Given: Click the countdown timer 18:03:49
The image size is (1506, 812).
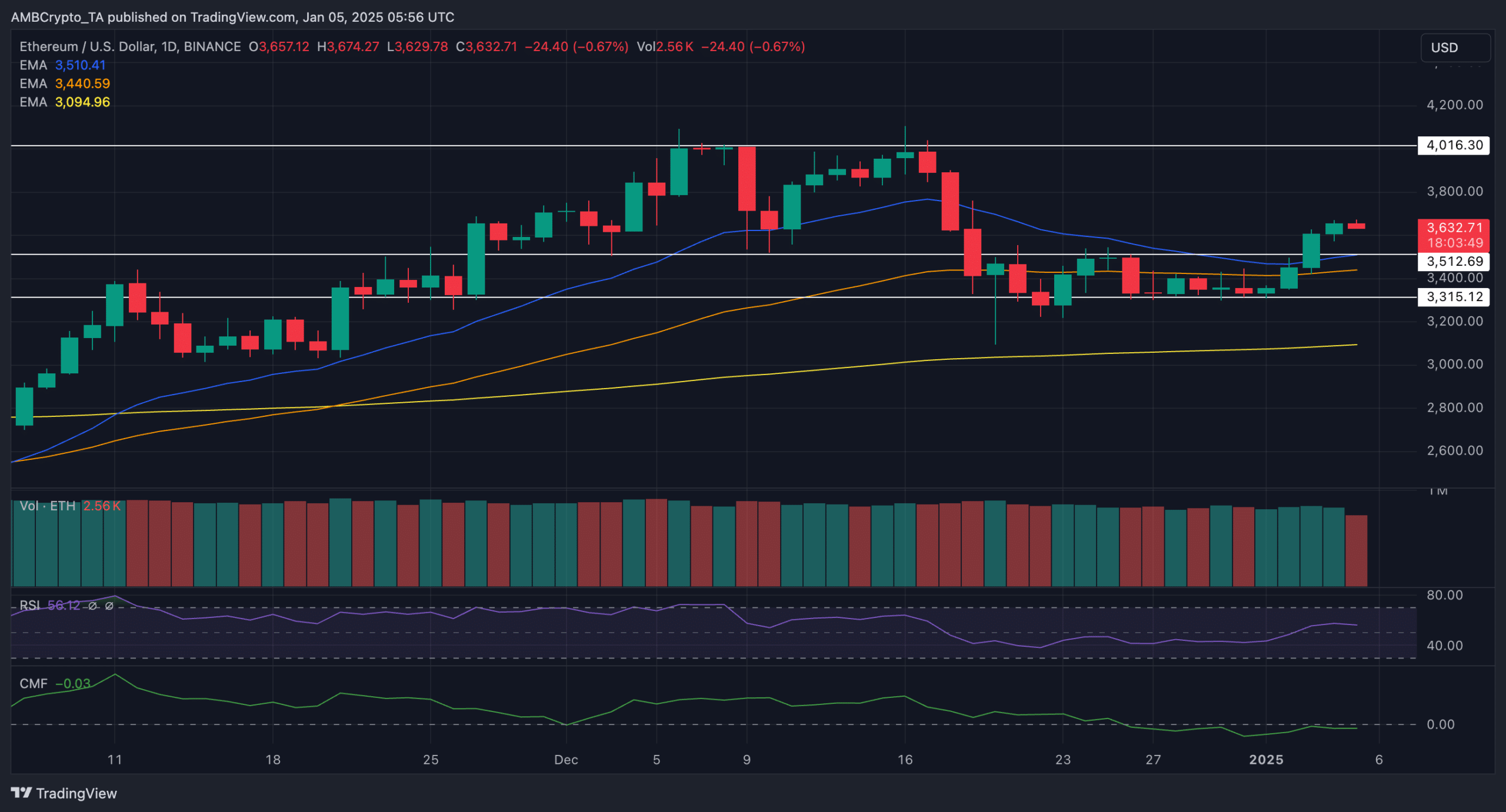Looking at the screenshot, I should click(1454, 243).
